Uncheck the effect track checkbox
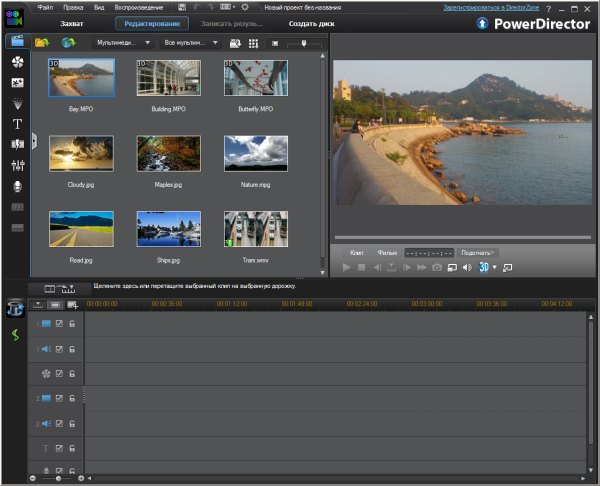Viewport: 600px width, 486px height. 59,373
